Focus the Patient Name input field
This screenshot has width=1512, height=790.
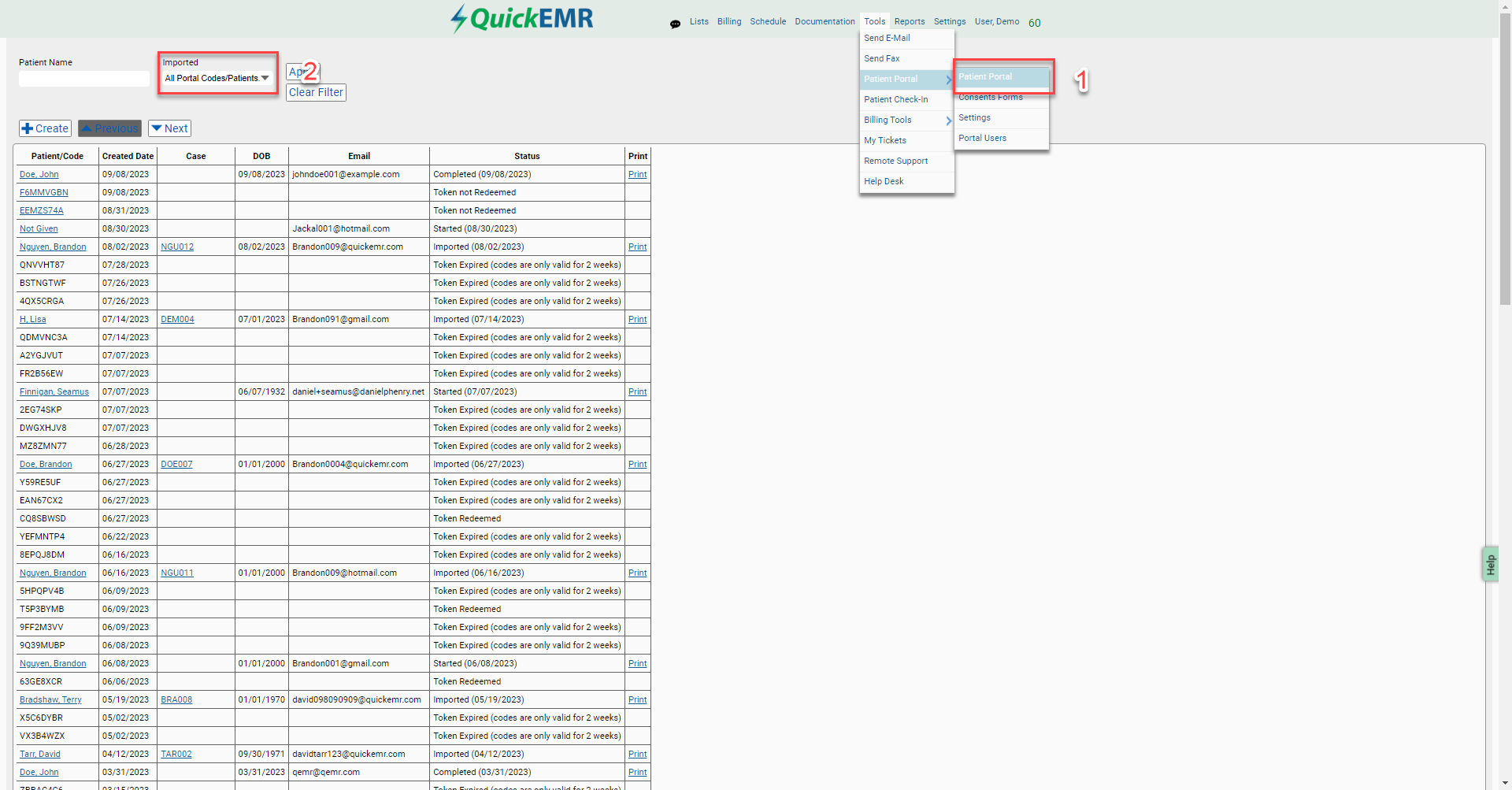(x=84, y=79)
